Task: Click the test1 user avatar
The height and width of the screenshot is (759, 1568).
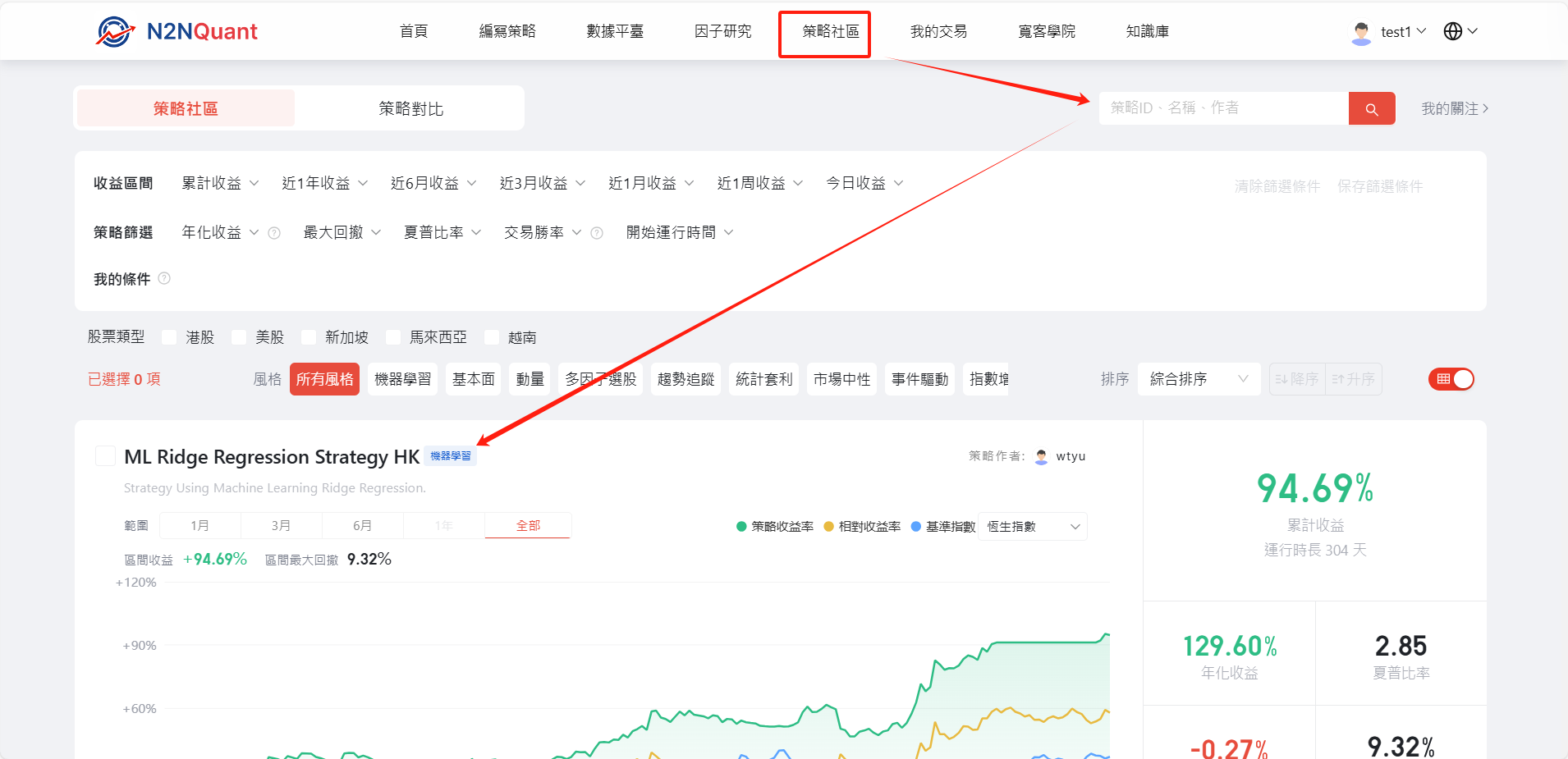Action: (x=1361, y=32)
